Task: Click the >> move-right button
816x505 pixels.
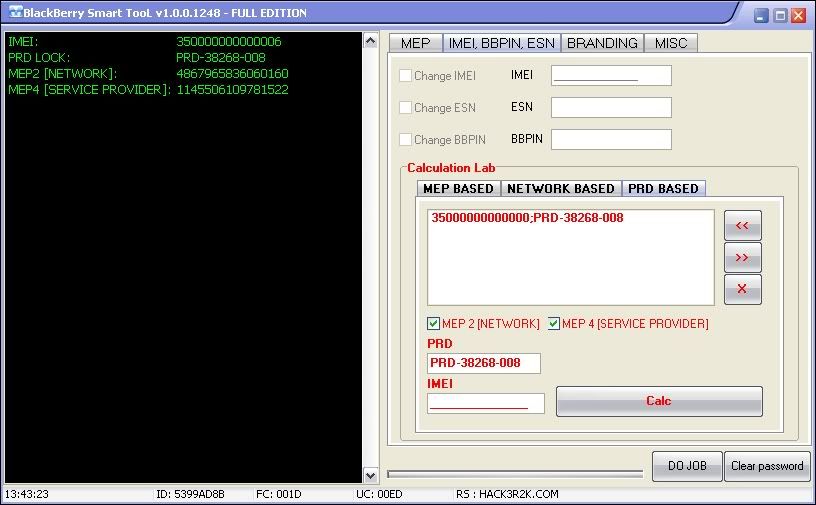Action: [743, 257]
